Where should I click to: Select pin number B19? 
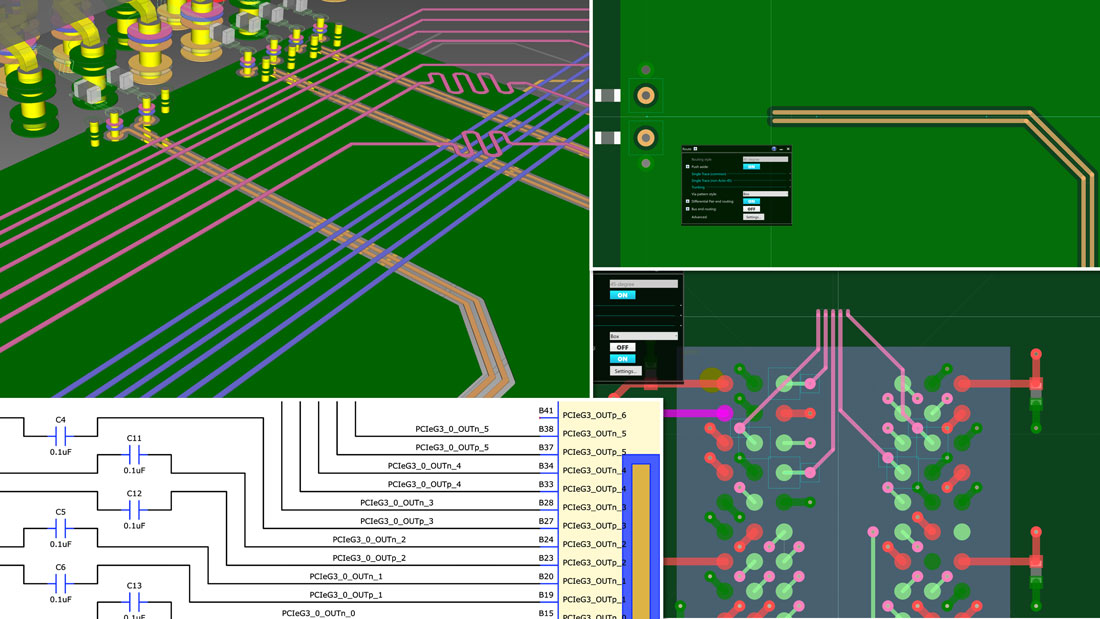coord(546,594)
